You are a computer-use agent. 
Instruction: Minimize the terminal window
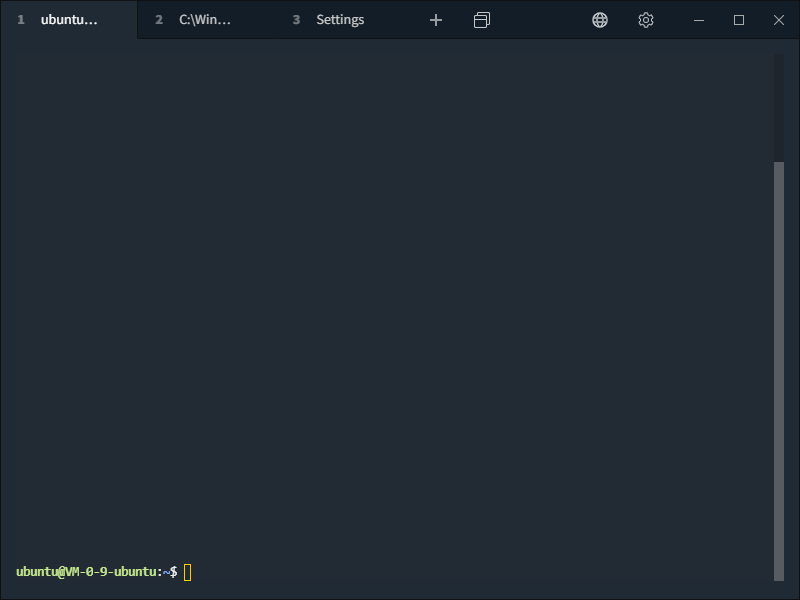click(699, 20)
